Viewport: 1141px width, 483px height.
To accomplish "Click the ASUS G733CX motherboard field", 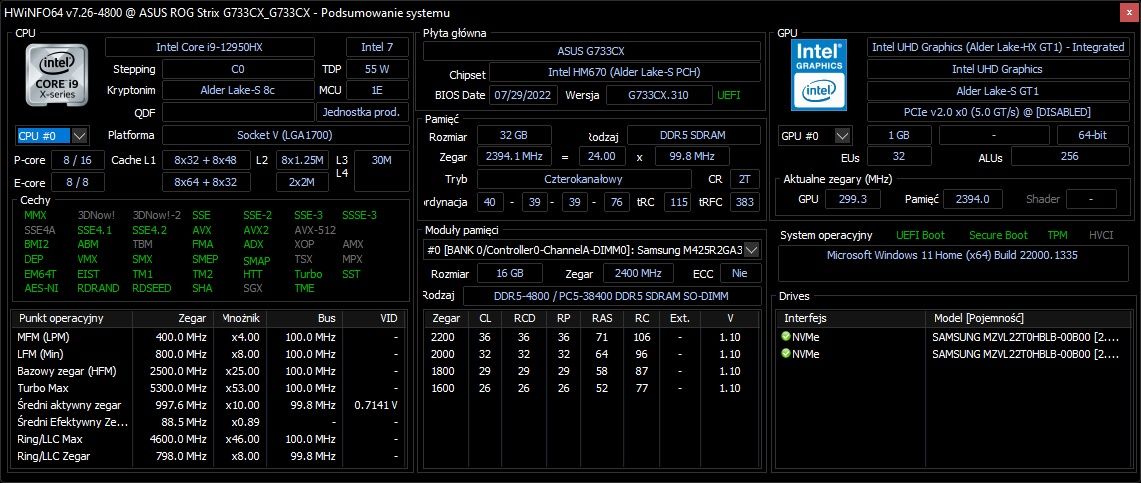I will pyautogui.click(x=592, y=51).
